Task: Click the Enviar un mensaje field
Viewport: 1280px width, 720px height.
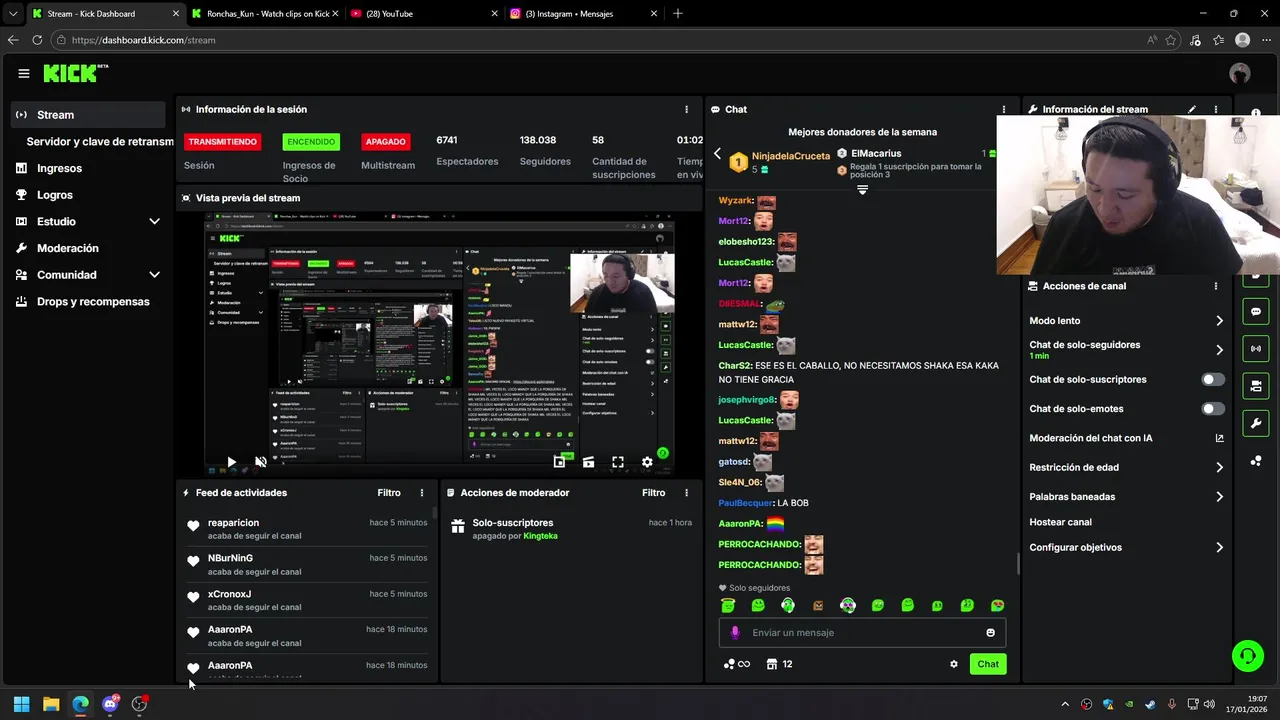Action: (x=862, y=632)
